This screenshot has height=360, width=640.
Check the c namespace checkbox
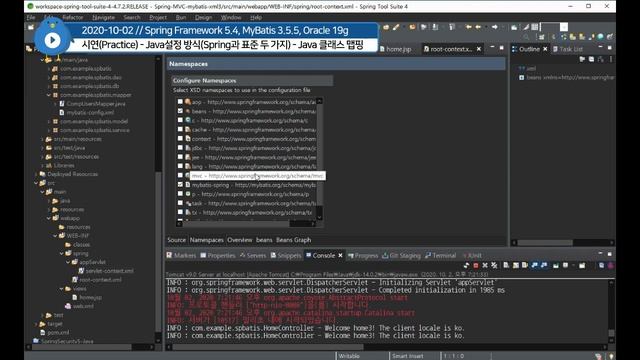180,120
